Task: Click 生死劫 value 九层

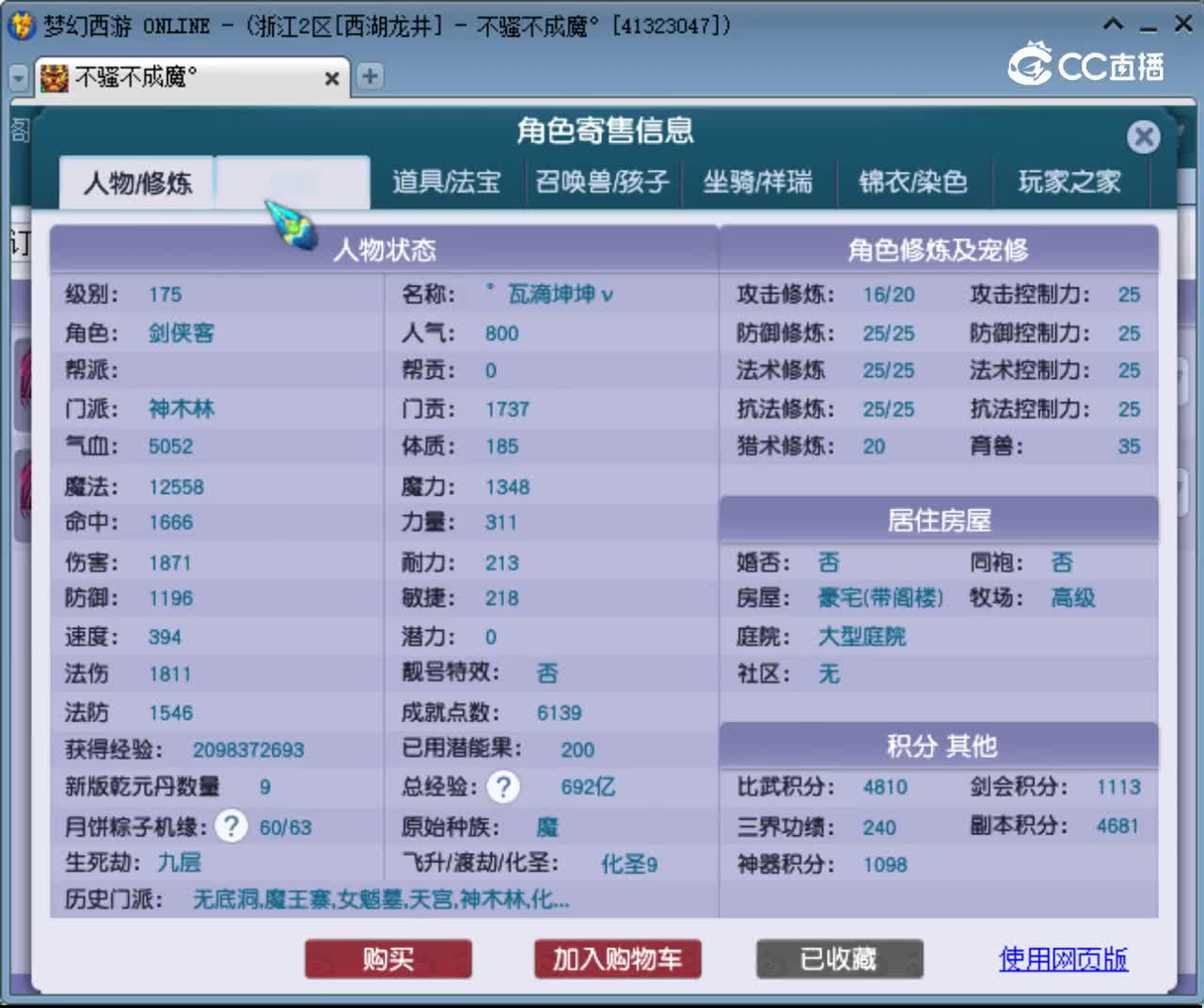Action: point(179,862)
